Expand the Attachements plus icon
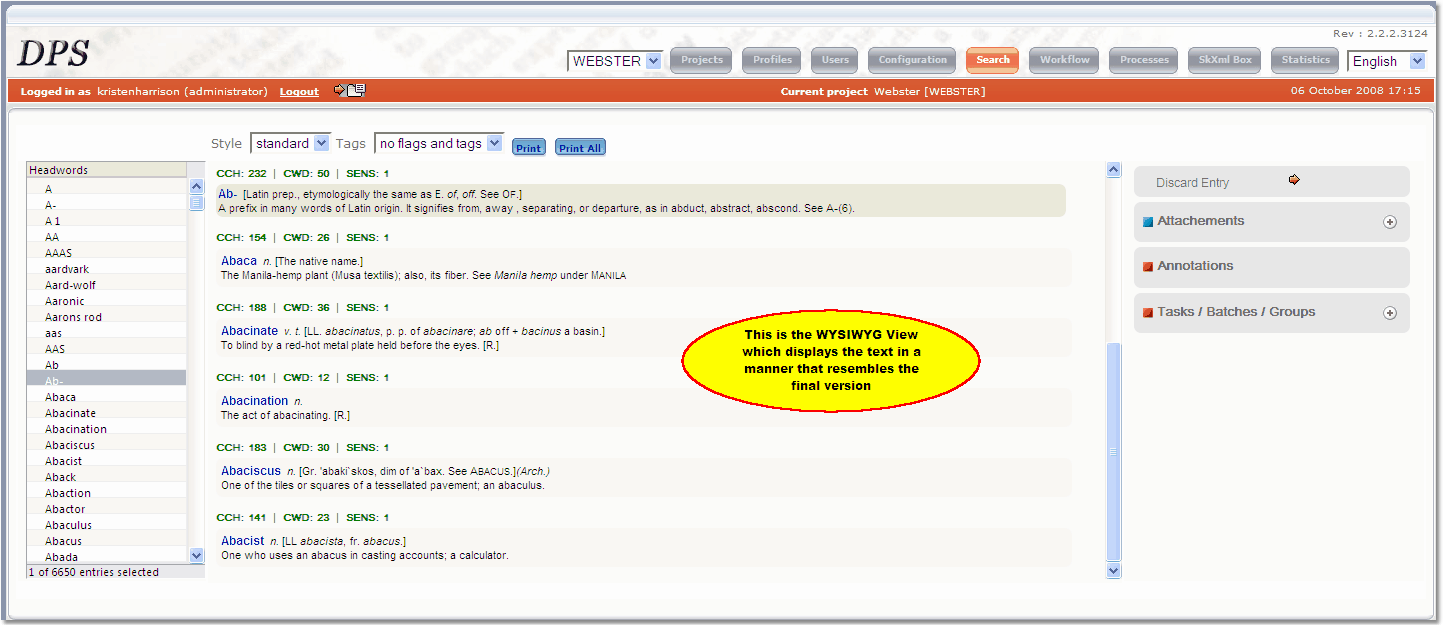This screenshot has width=1443, height=627. point(1390,222)
